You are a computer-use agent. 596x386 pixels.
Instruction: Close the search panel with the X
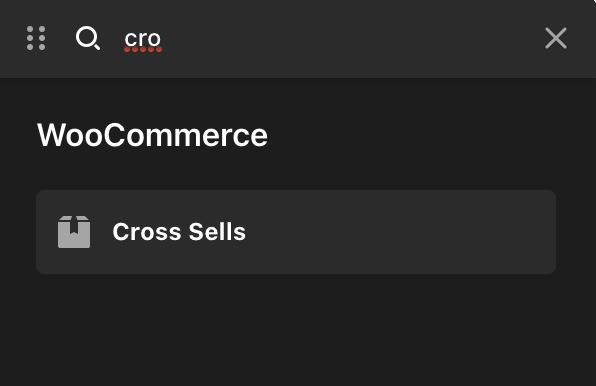(556, 38)
